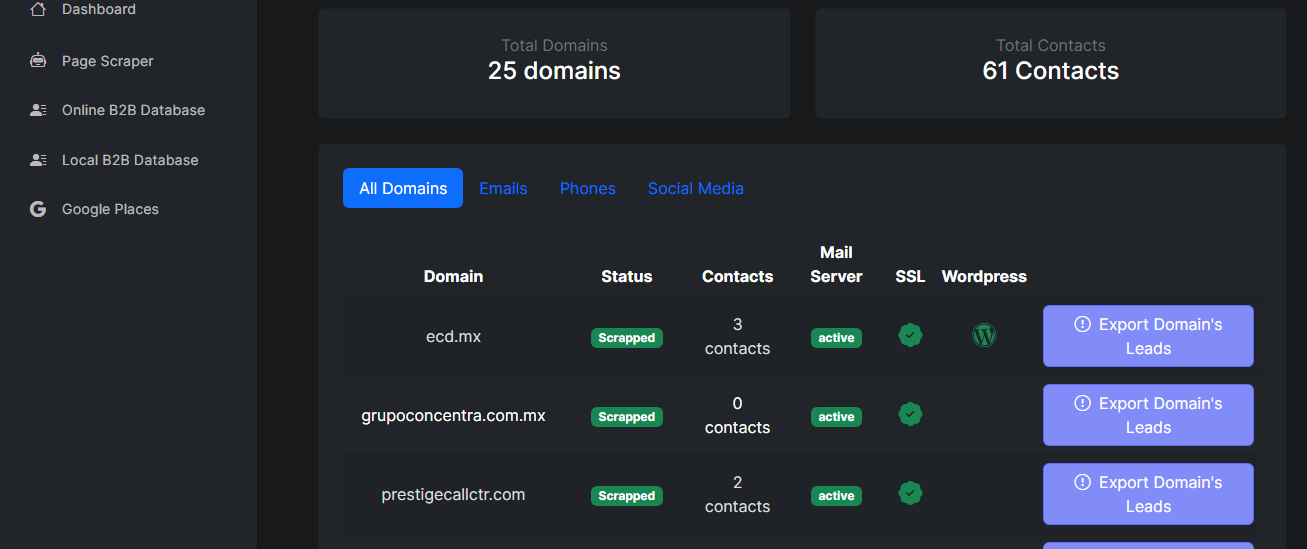Export leads for prestigecallctr.com
1307x549 pixels.
pyautogui.click(x=1147, y=494)
